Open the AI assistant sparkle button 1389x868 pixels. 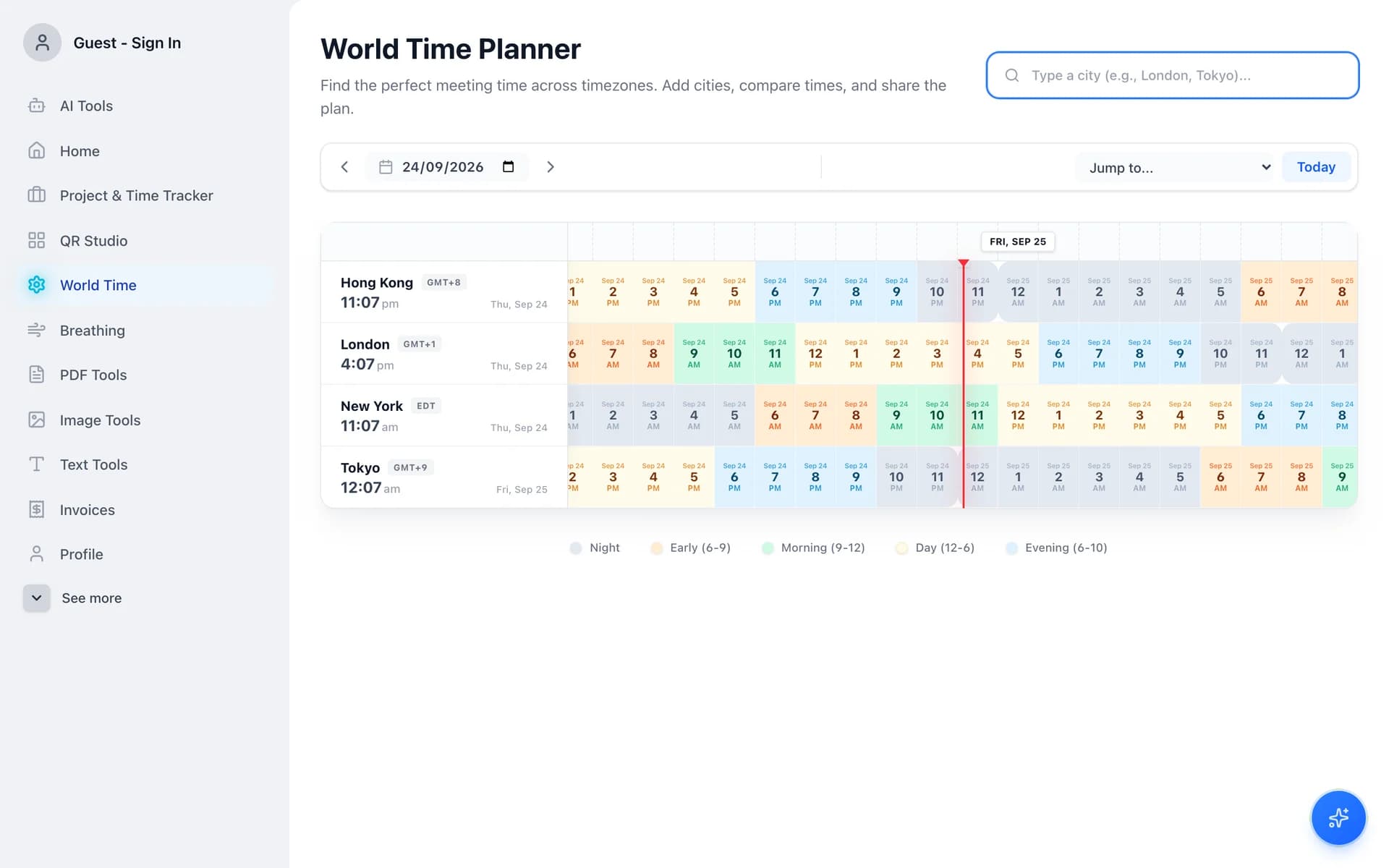[1338, 818]
